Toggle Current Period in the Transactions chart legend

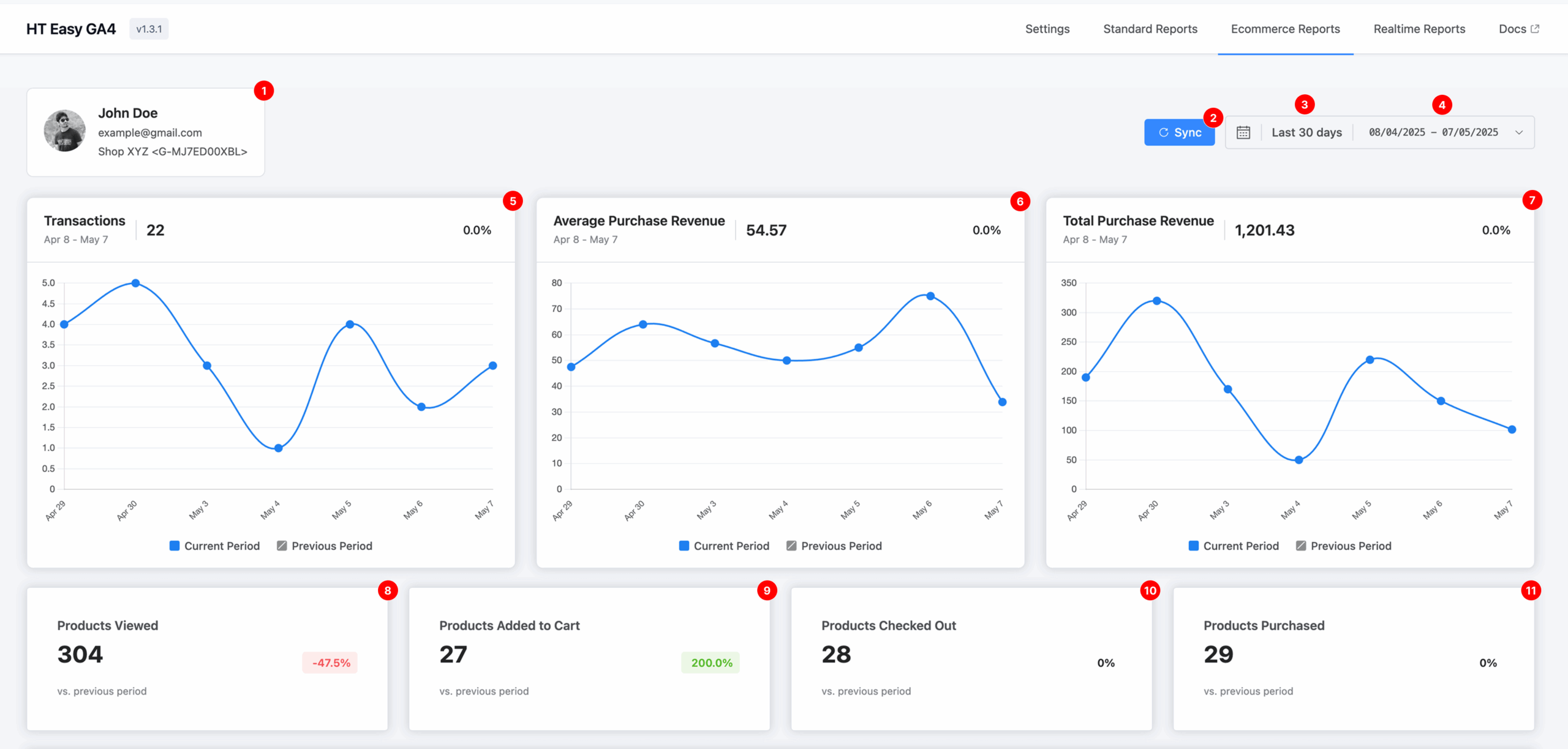pyautogui.click(x=214, y=546)
